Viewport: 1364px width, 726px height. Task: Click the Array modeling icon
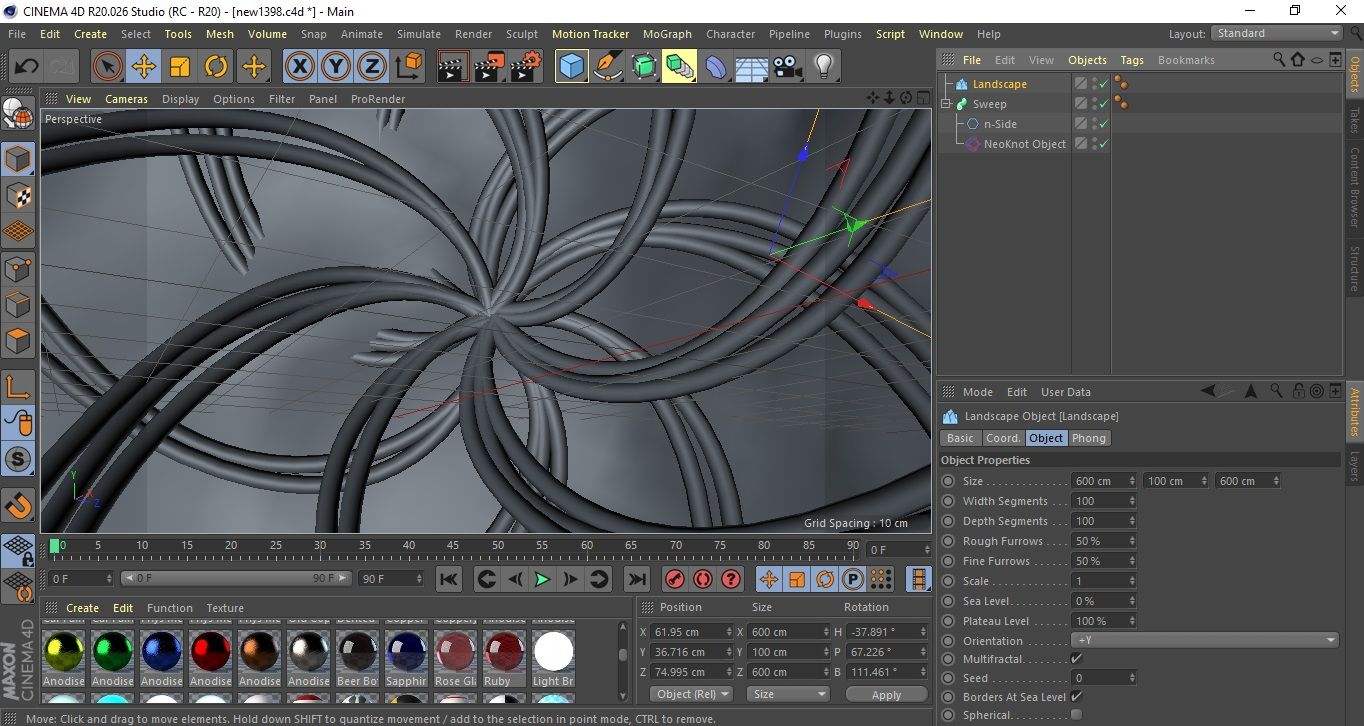point(680,67)
